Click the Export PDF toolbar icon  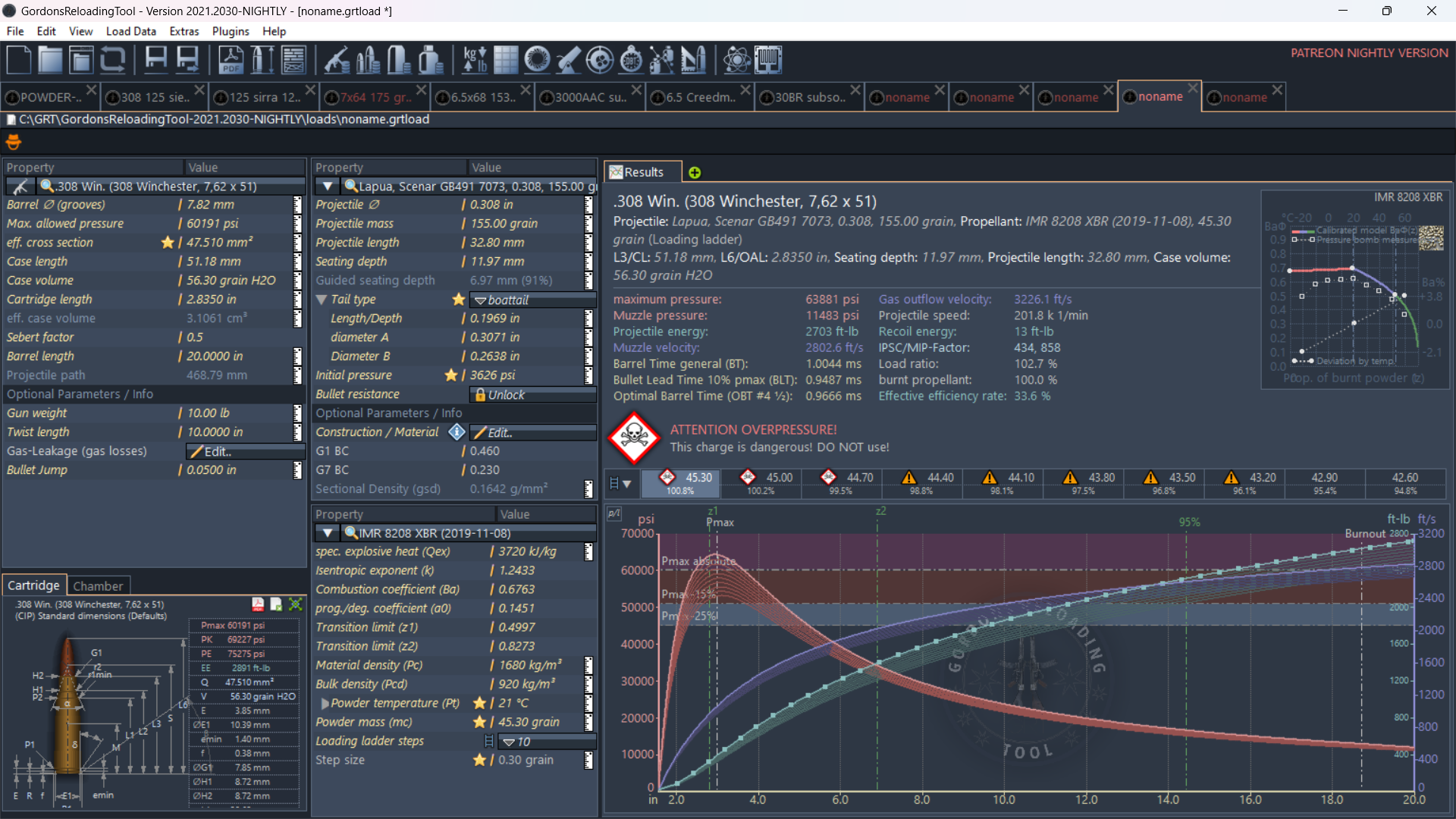click(231, 60)
